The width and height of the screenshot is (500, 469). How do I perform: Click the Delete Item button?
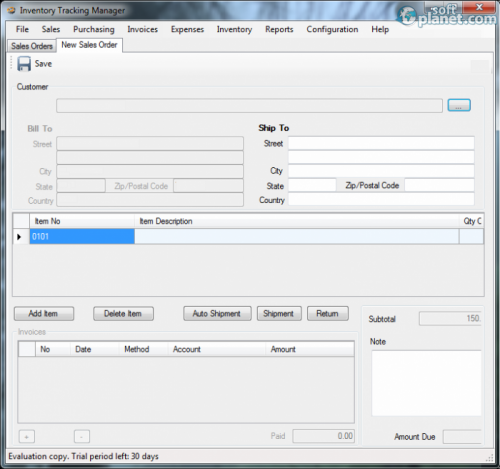(x=123, y=314)
